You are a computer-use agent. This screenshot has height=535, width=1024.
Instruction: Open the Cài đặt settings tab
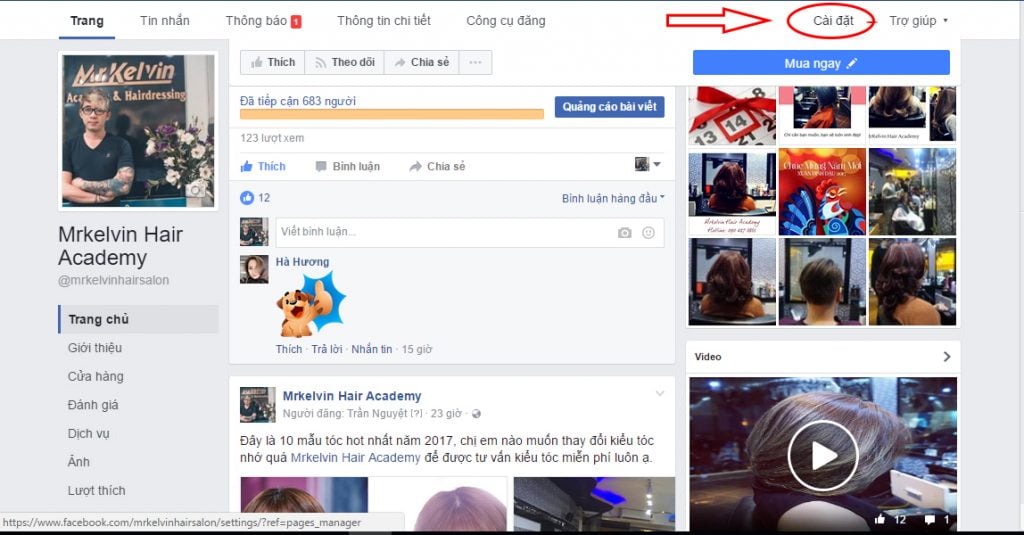point(833,20)
